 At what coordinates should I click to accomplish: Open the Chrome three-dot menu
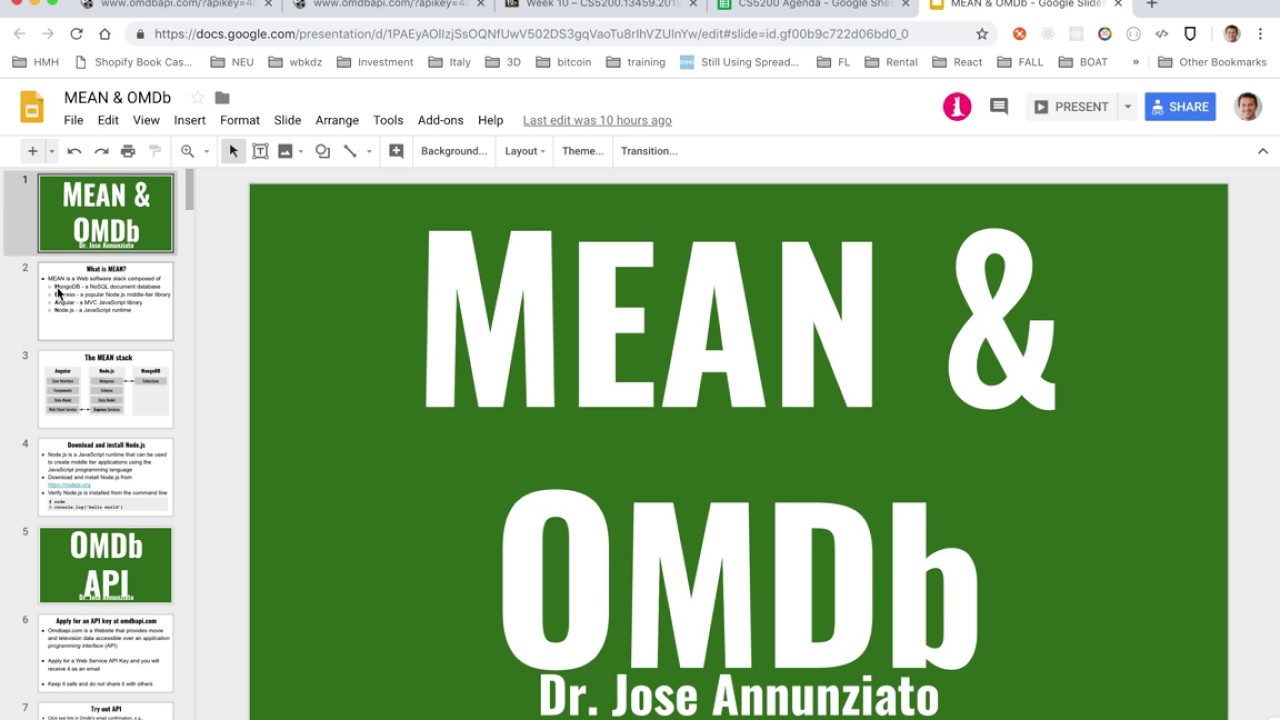[1262, 34]
